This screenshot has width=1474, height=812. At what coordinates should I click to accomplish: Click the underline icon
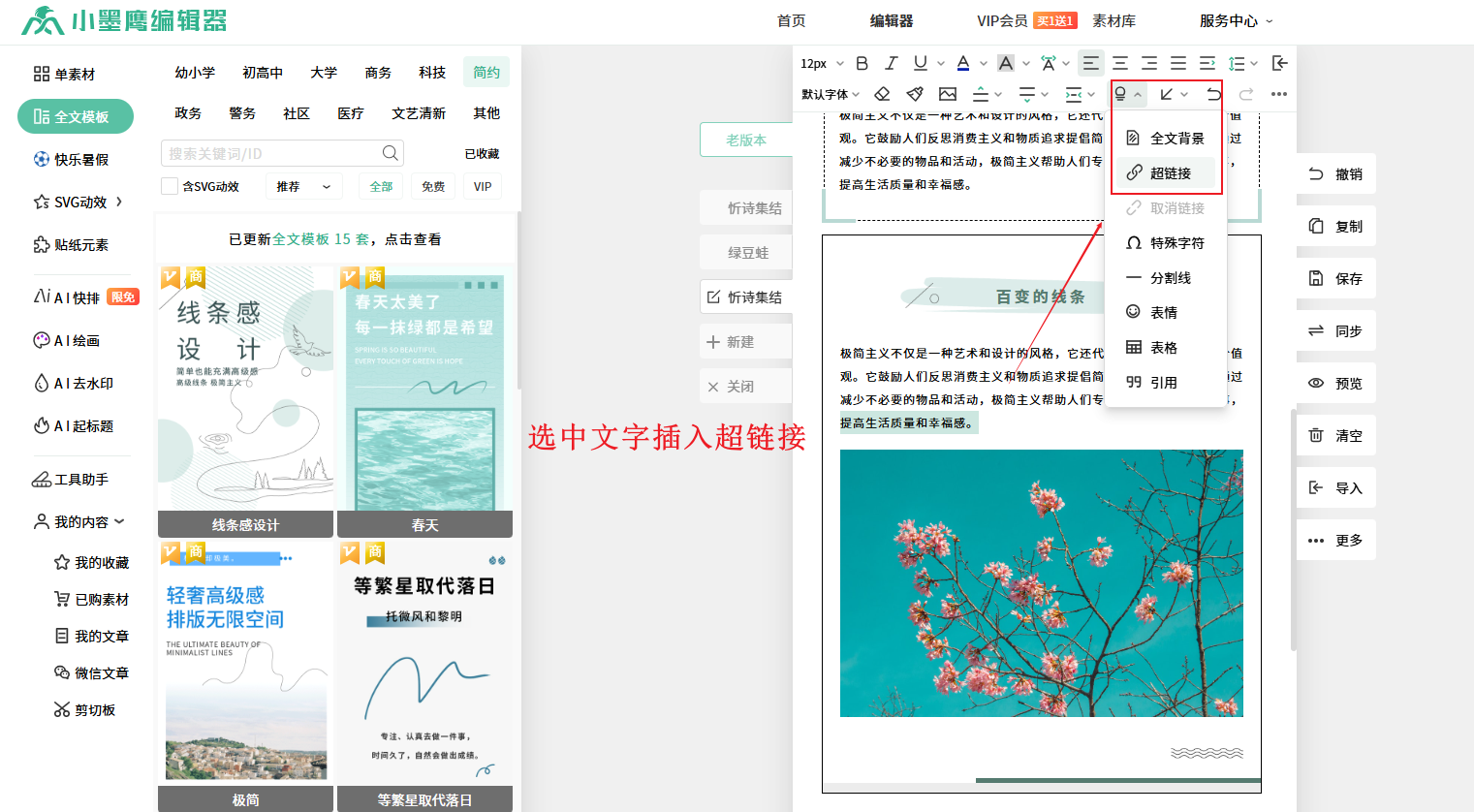[921, 63]
